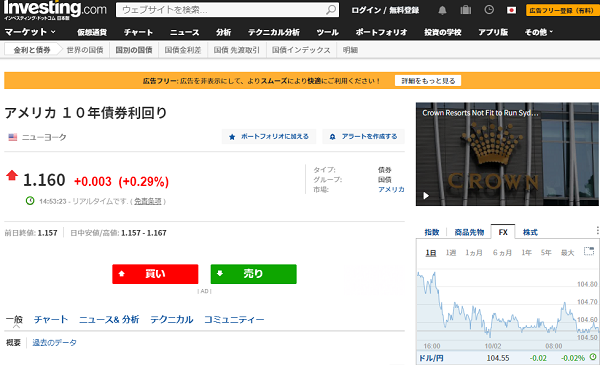Select the 国債金利差 submenu item
The height and width of the screenshot is (365, 600).
(183, 50)
